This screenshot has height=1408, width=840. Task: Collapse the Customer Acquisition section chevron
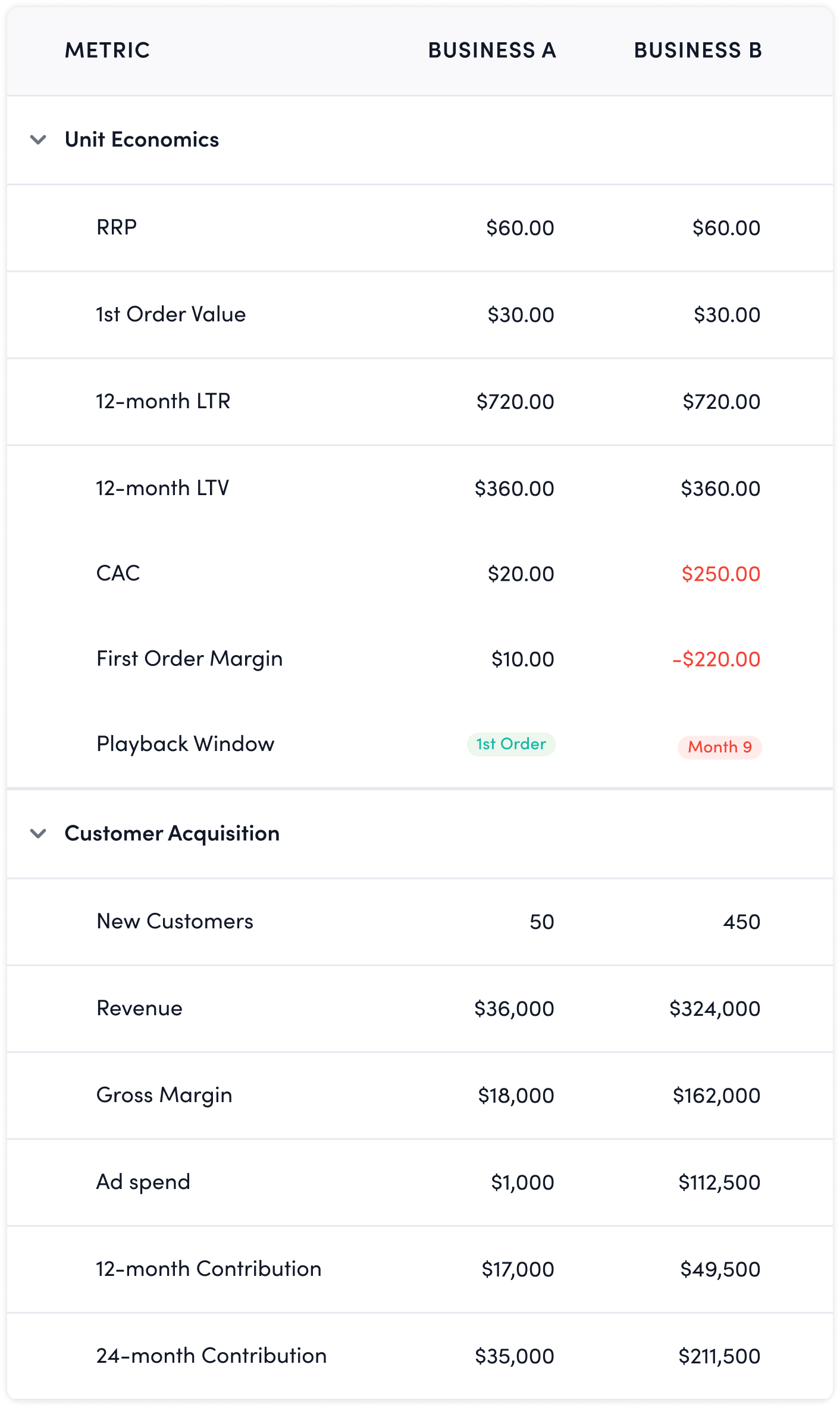pyautogui.click(x=39, y=833)
